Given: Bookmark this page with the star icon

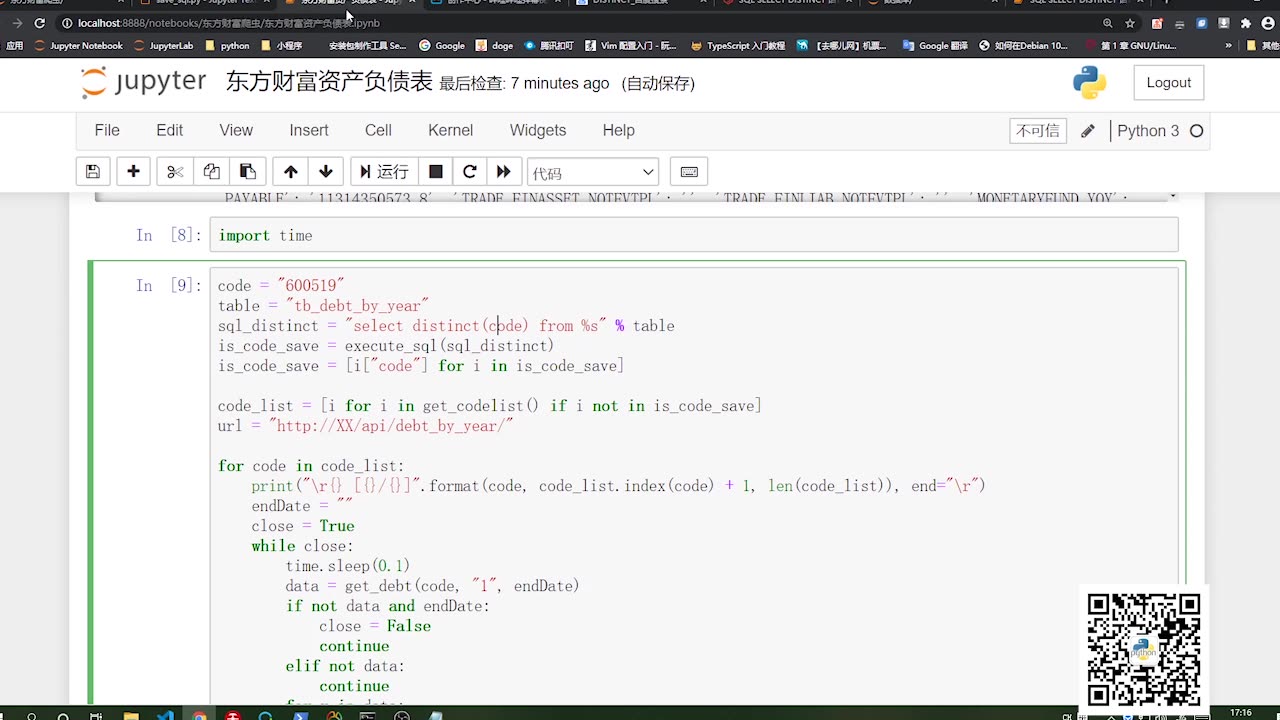Looking at the screenshot, I should point(1130,23).
